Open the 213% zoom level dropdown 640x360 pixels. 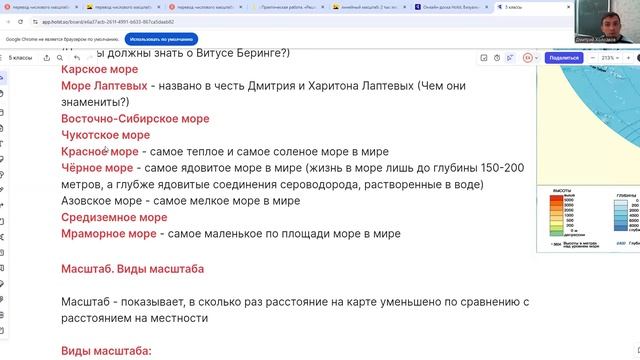click(x=610, y=58)
